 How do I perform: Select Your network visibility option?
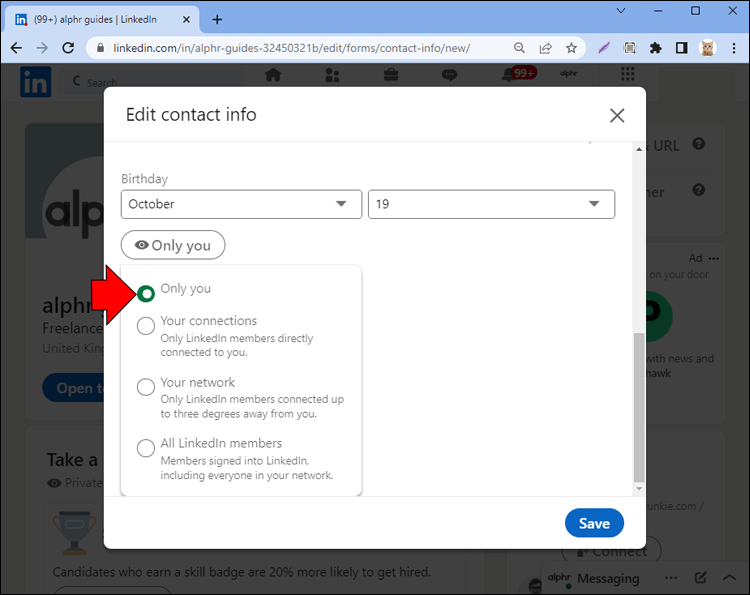[x=146, y=387]
